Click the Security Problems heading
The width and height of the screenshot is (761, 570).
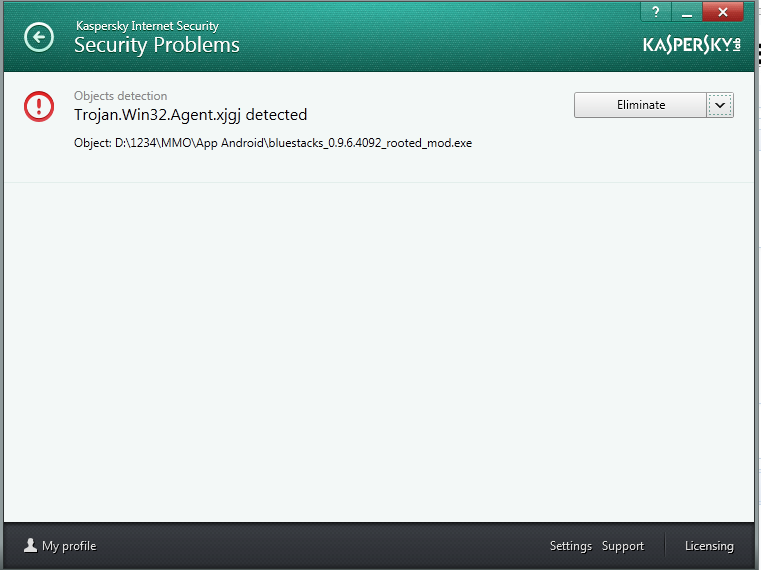(x=157, y=45)
